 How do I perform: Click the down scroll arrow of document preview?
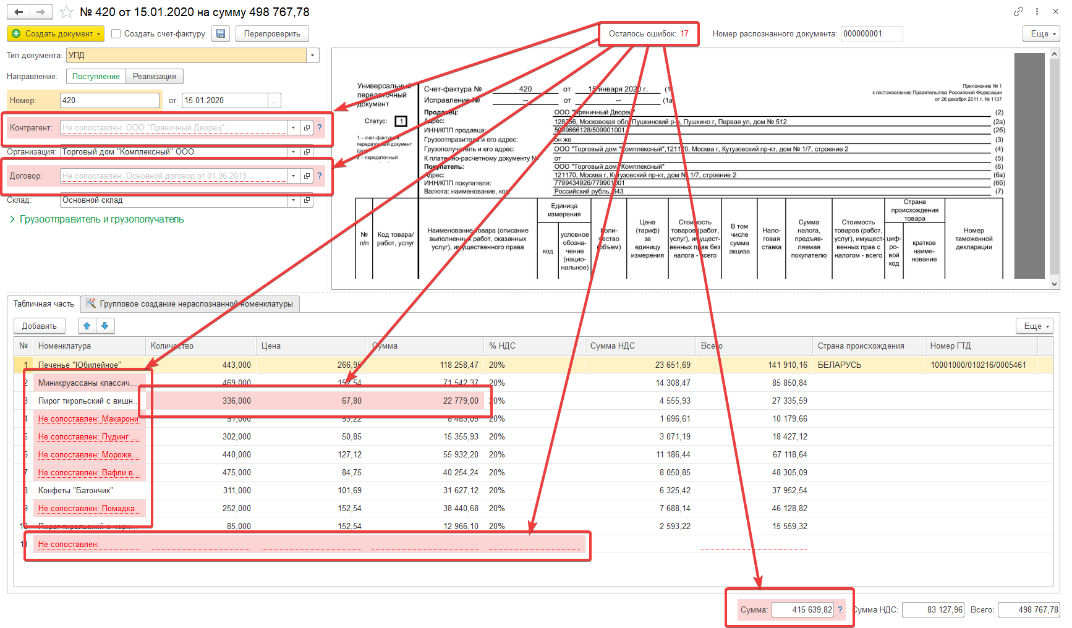(x=1054, y=284)
